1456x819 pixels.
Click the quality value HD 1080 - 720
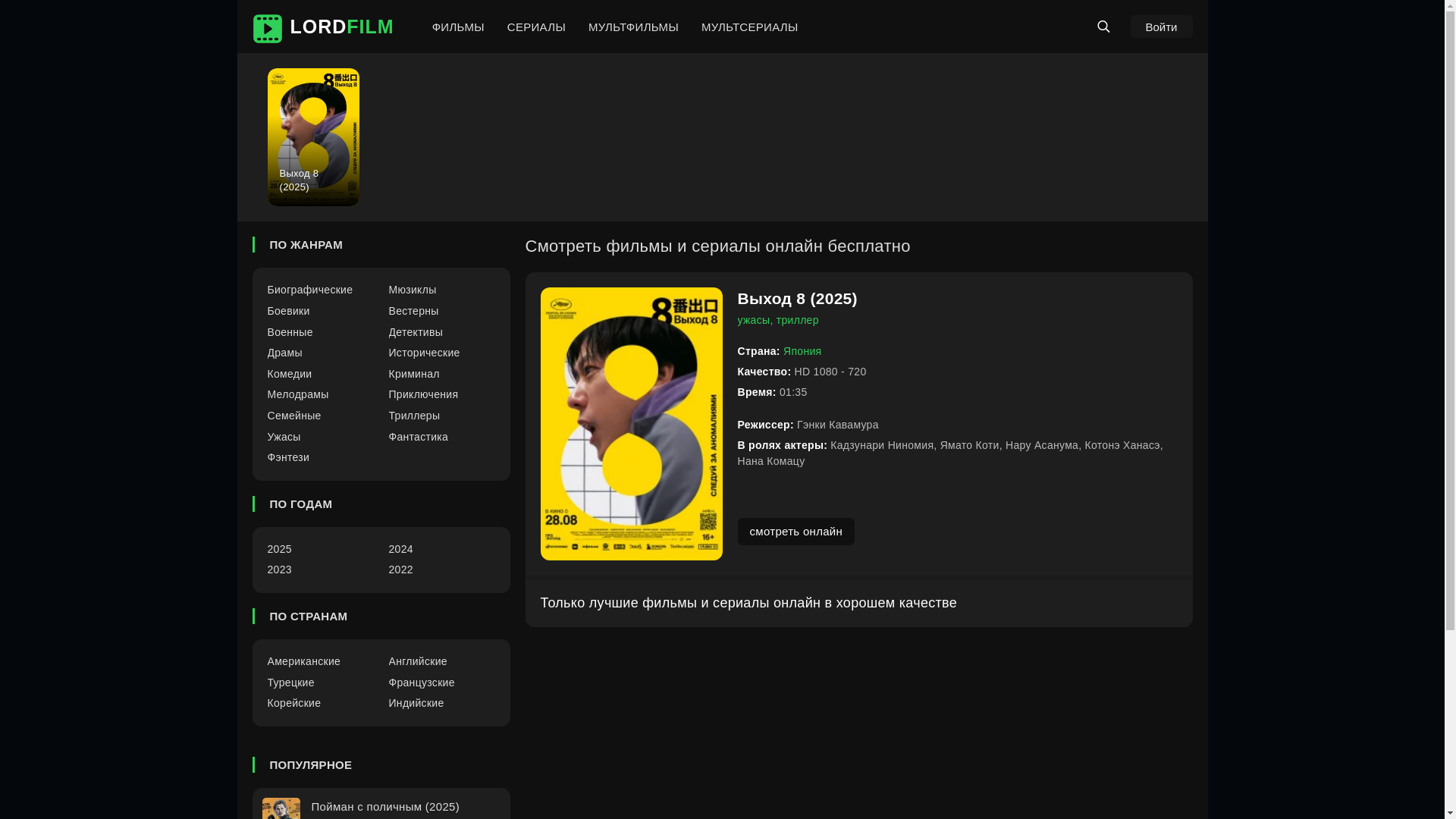830,372
